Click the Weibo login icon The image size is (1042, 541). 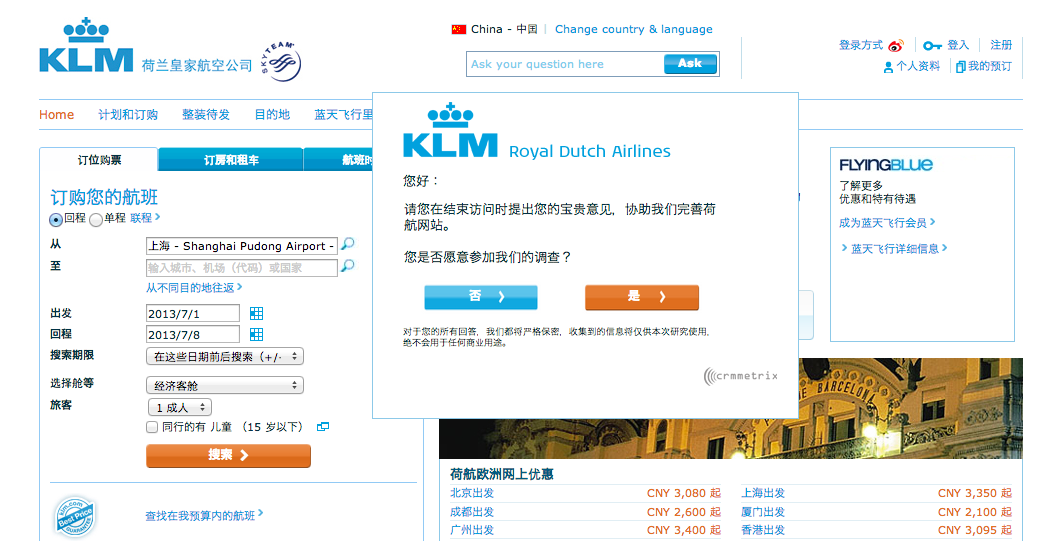click(x=896, y=46)
